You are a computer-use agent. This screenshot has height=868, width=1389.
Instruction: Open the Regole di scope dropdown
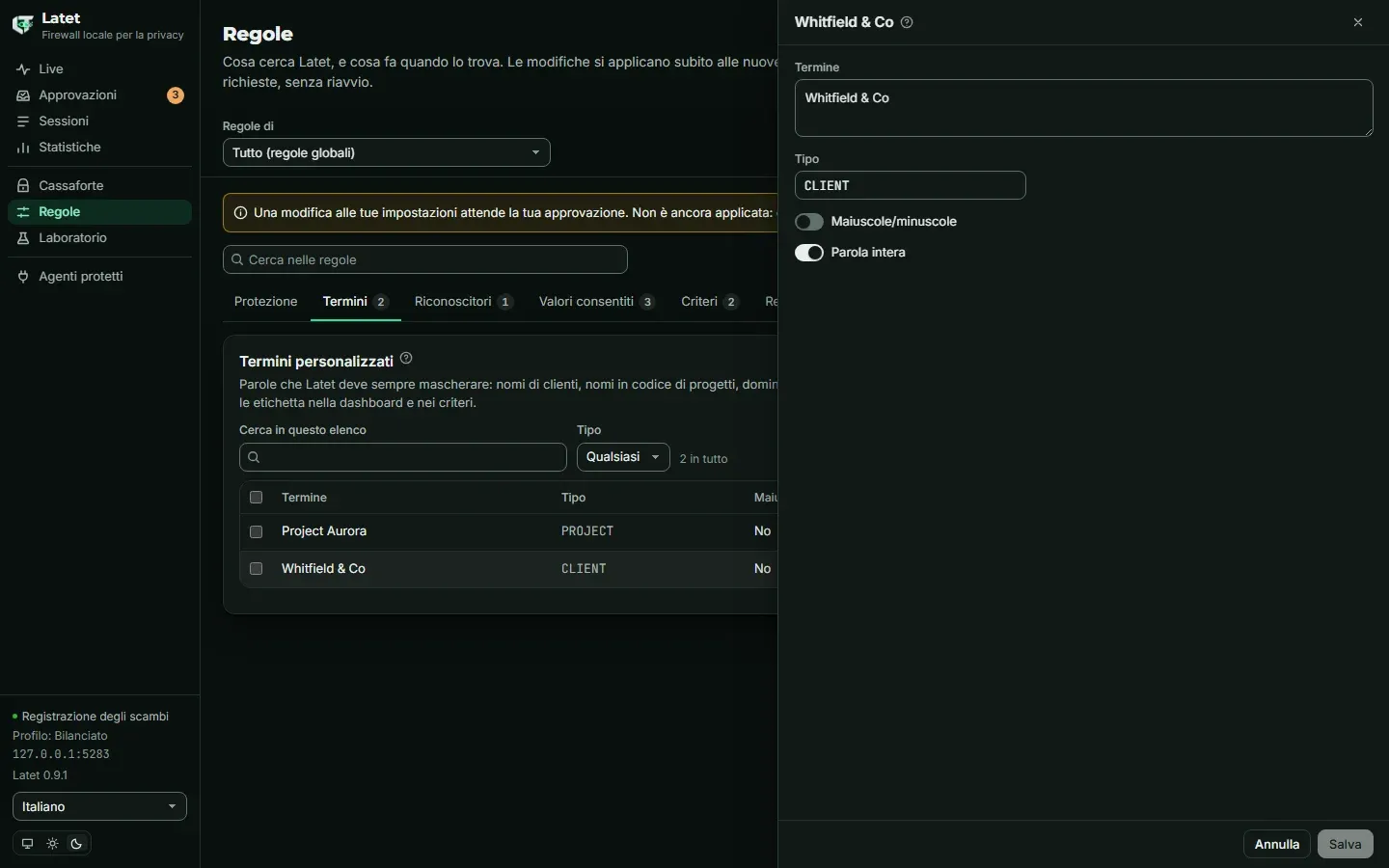coord(387,152)
